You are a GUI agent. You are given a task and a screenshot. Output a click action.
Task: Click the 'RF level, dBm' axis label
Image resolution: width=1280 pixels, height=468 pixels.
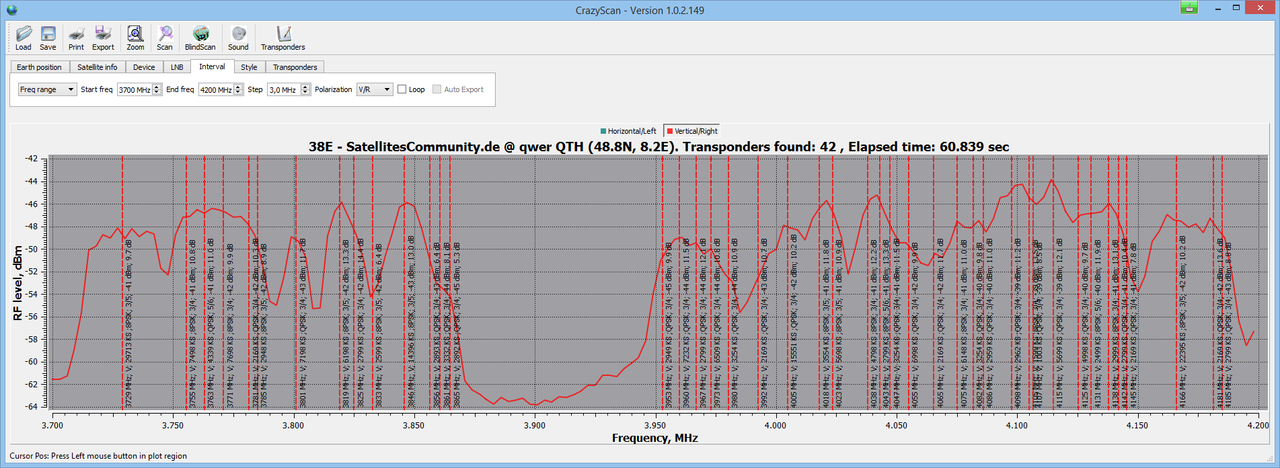pyautogui.click(x=17, y=281)
